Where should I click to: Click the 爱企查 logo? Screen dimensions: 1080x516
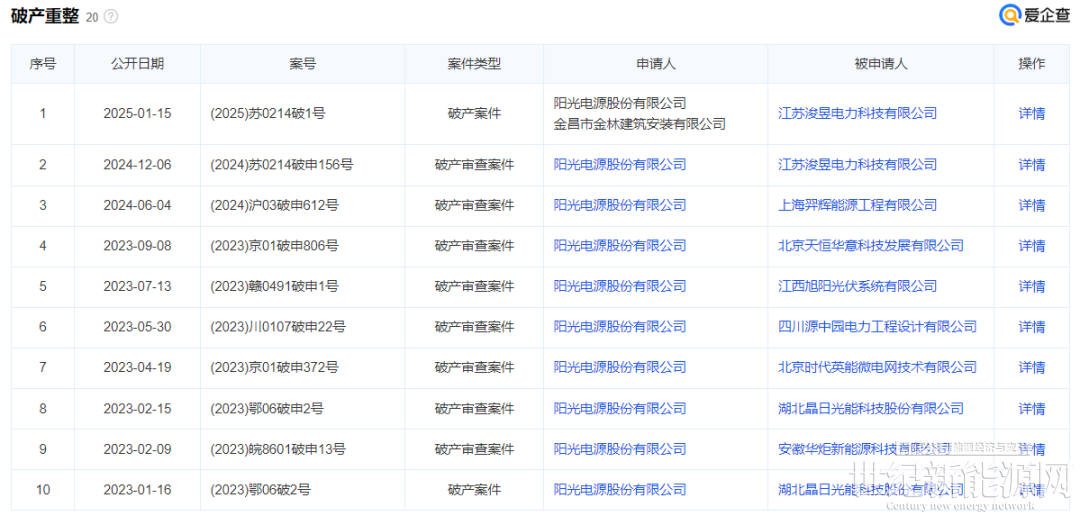(1033, 16)
